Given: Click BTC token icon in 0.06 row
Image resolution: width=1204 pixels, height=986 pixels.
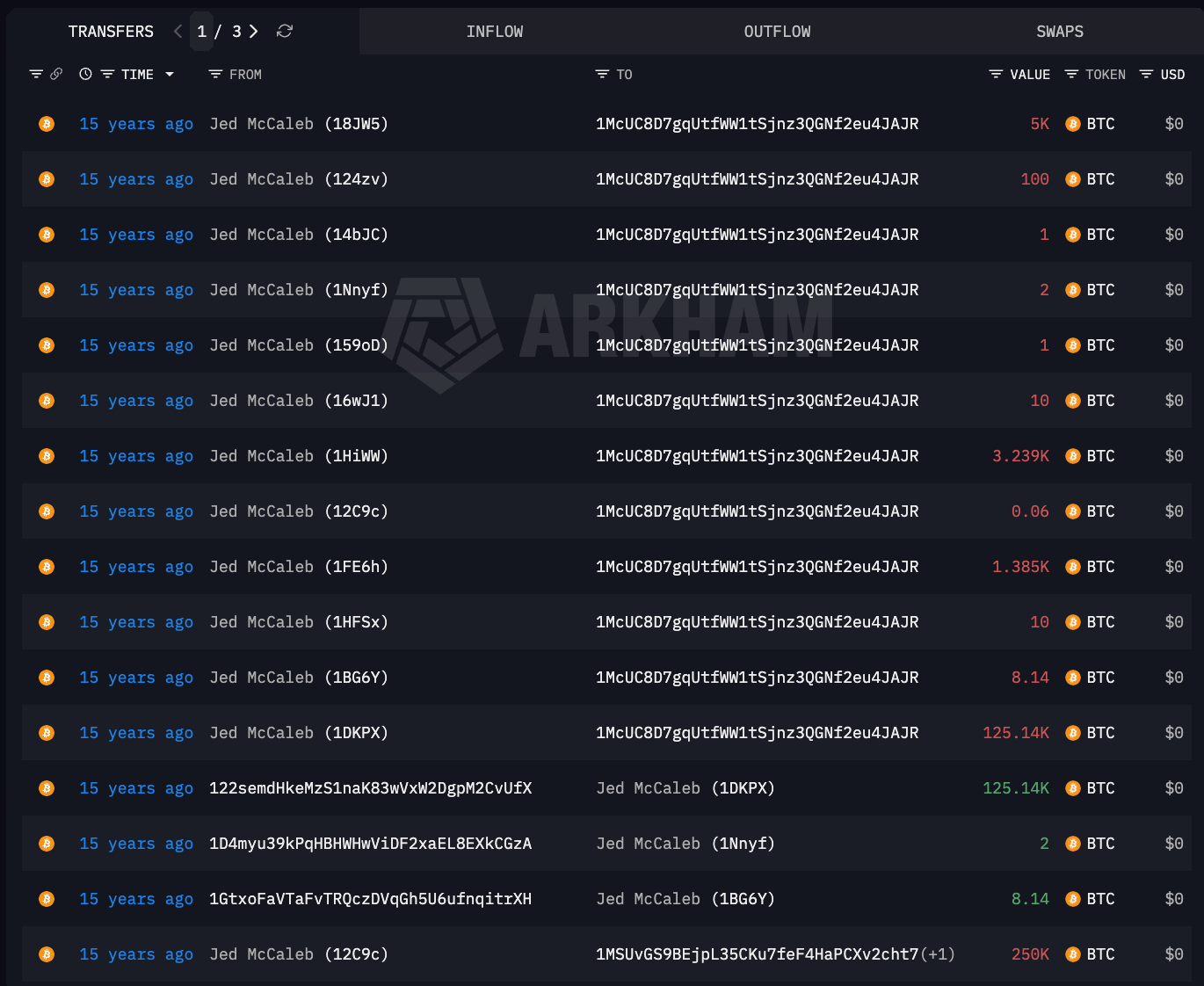Looking at the screenshot, I should (1073, 511).
